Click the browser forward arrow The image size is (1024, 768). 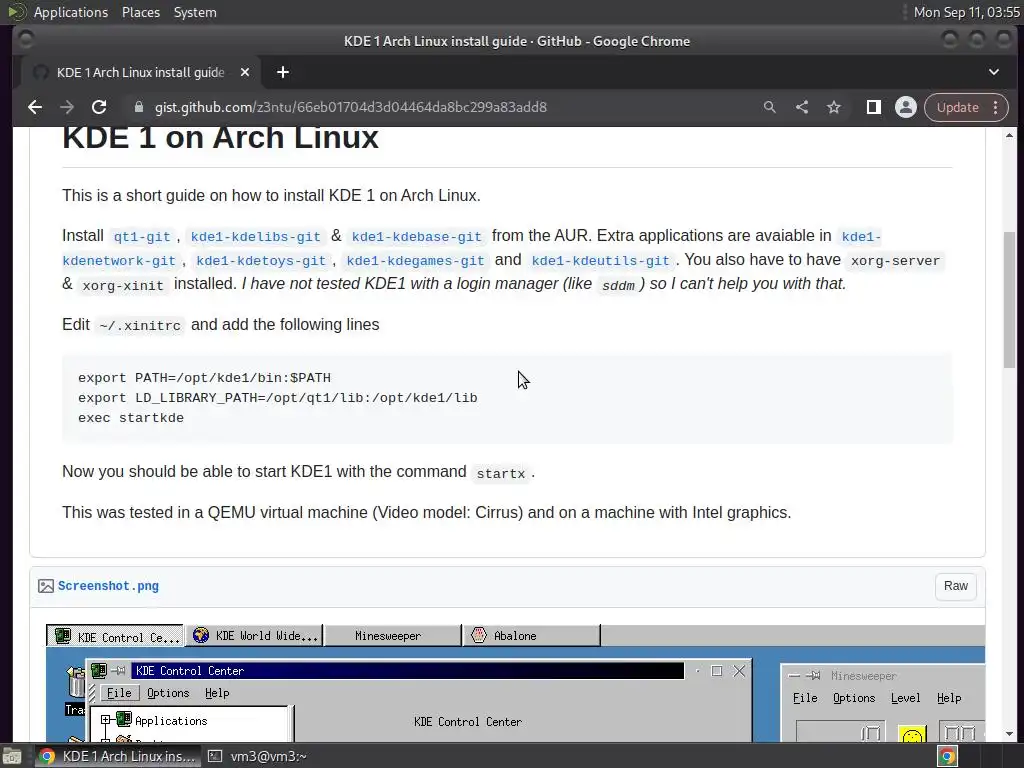click(67, 107)
